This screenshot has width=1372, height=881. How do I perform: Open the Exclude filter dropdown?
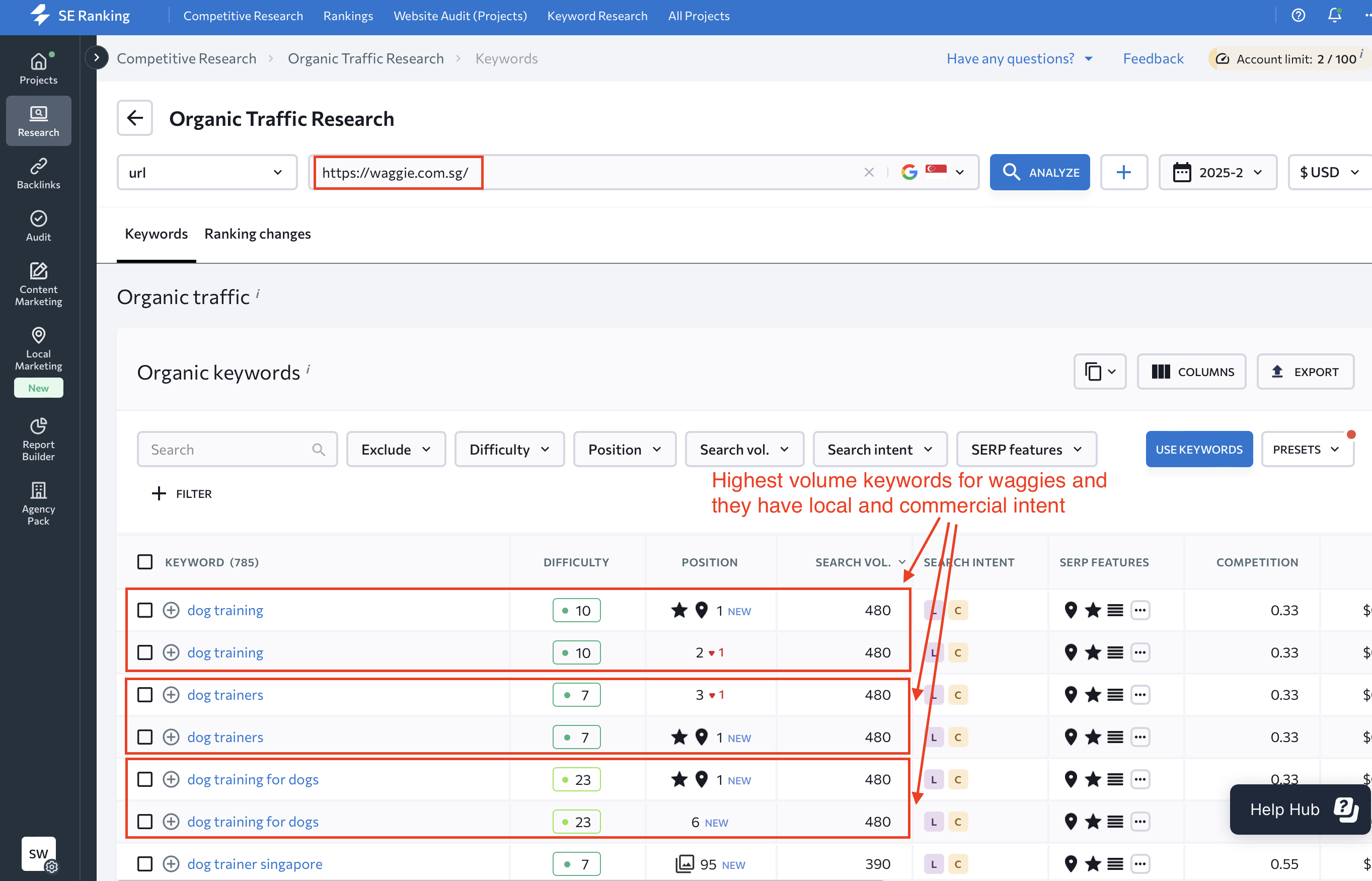[x=396, y=450]
